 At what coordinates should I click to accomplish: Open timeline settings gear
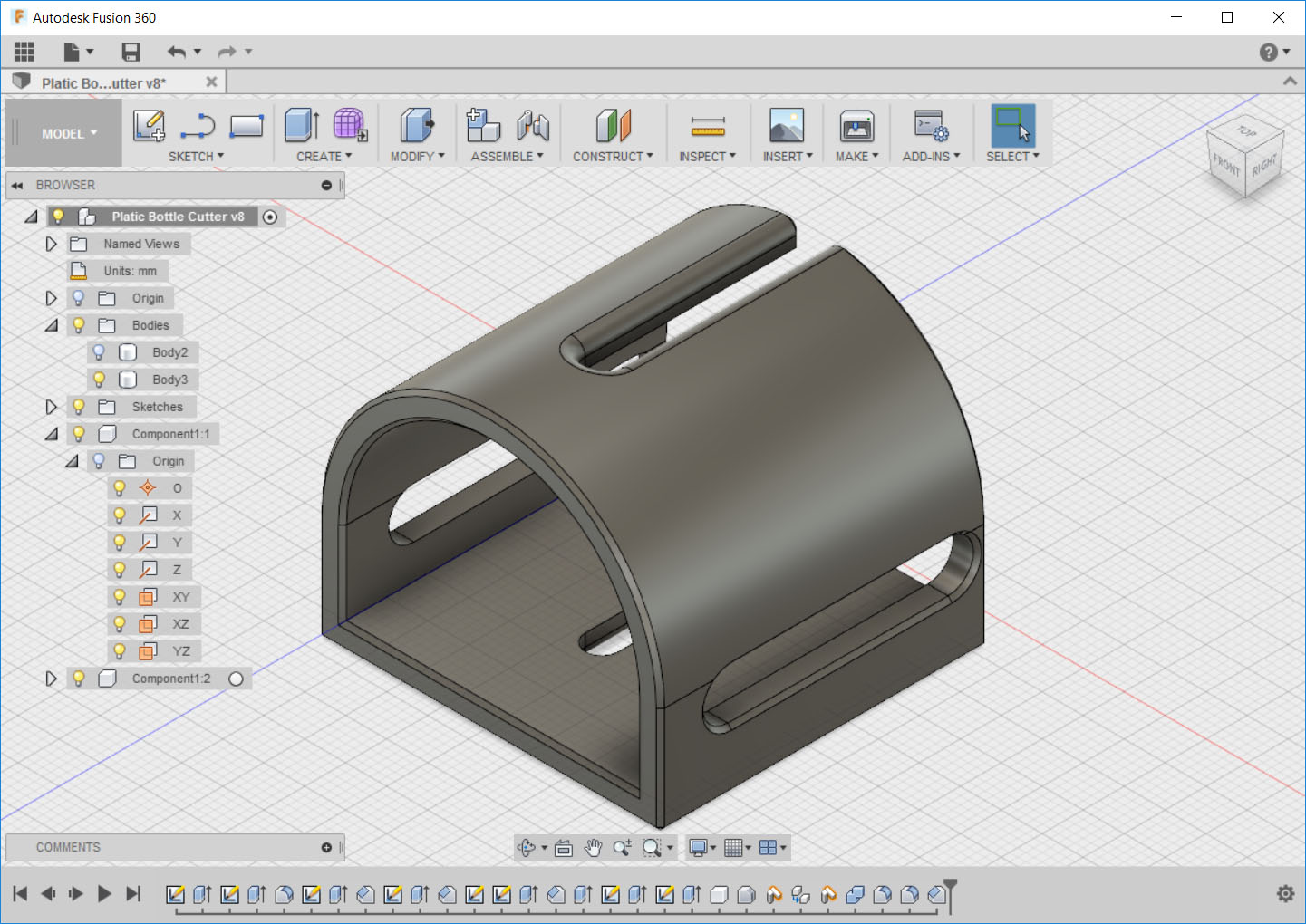point(1285,894)
